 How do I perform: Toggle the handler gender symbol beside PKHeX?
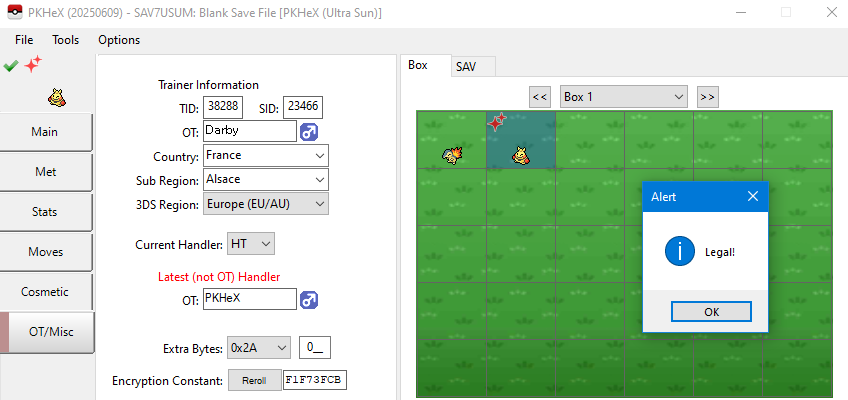(x=310, y=299)
